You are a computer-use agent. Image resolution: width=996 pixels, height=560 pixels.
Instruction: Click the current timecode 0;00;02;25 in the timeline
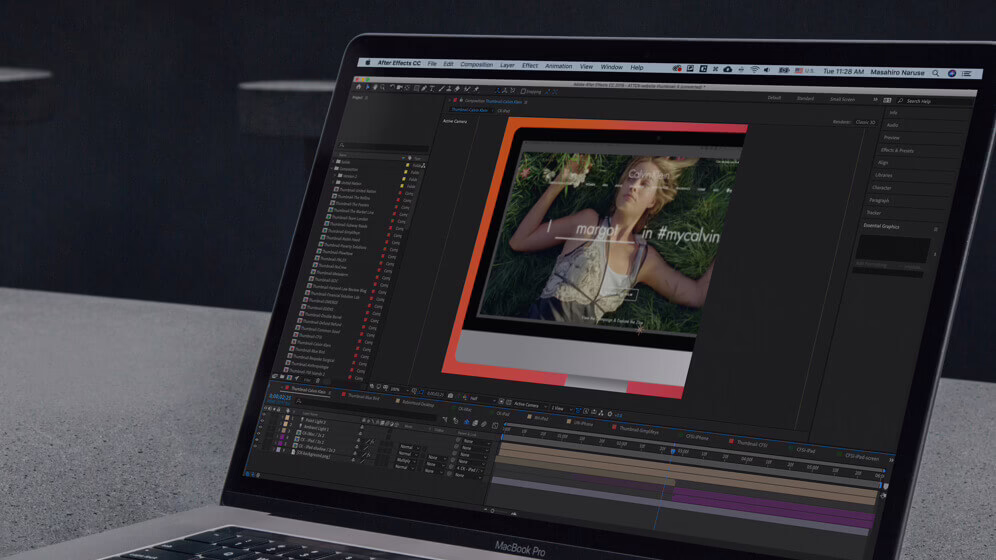click(280, 397)
